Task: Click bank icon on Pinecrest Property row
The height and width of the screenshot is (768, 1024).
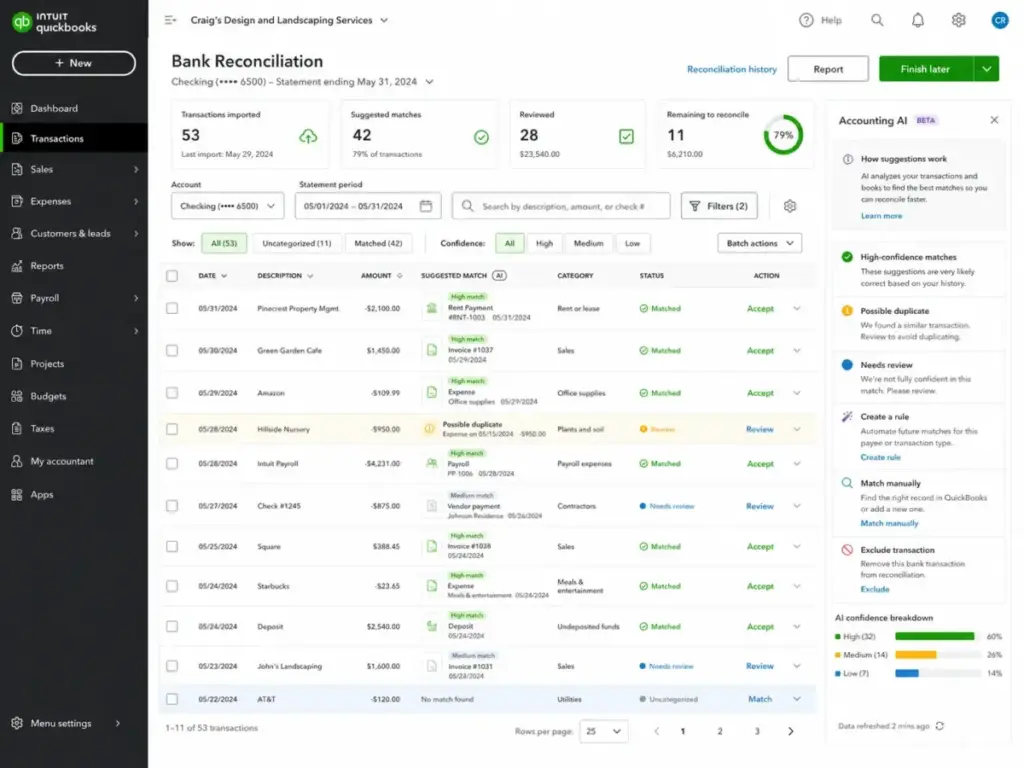Action: point(432,308)
